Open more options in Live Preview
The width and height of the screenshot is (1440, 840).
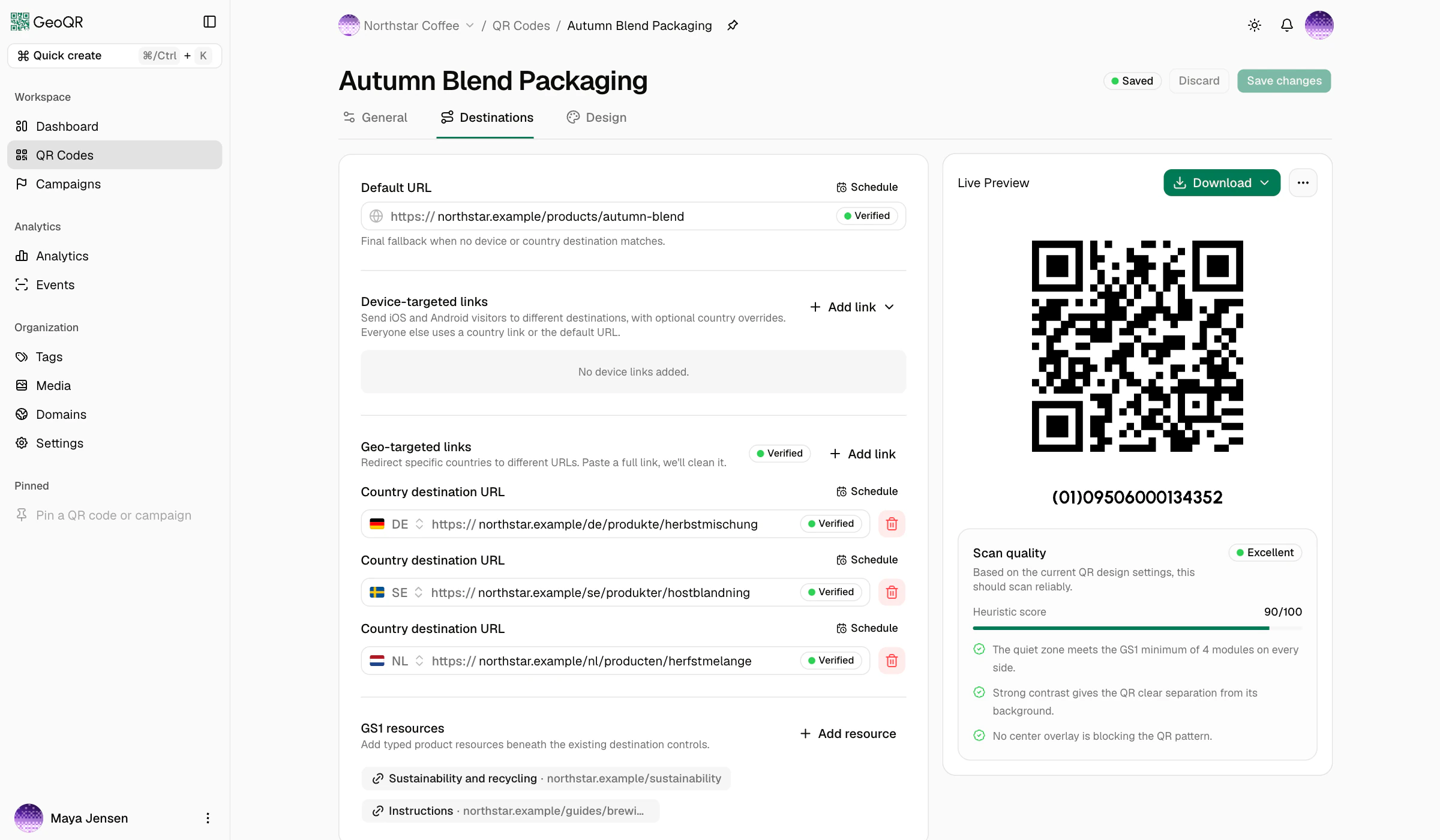click(x=1303, y=183)
